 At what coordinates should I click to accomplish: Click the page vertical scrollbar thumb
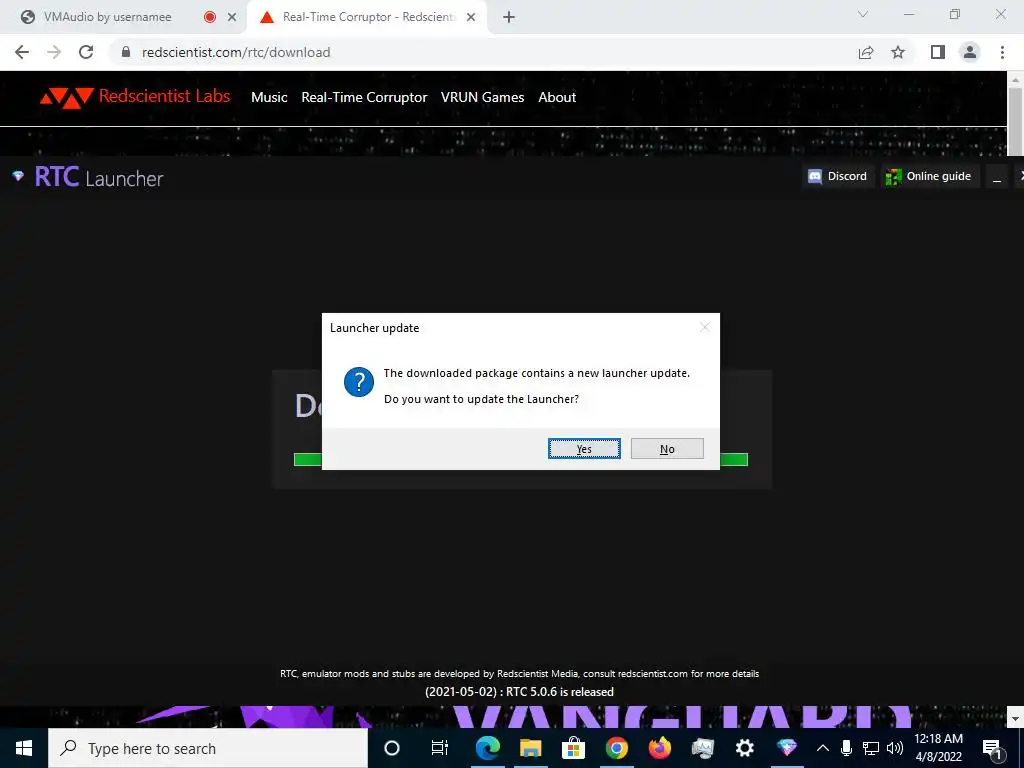coord(1014,121)
